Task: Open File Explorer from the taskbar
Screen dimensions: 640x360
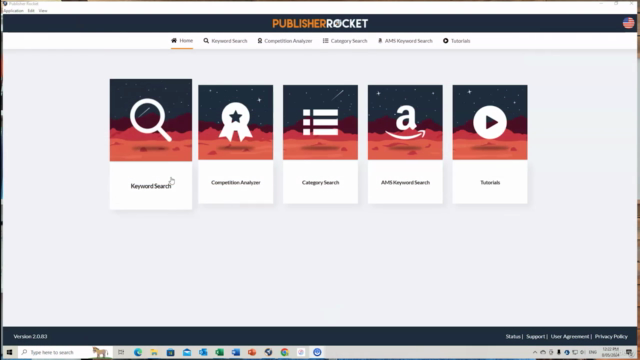Action: point(154,352)
